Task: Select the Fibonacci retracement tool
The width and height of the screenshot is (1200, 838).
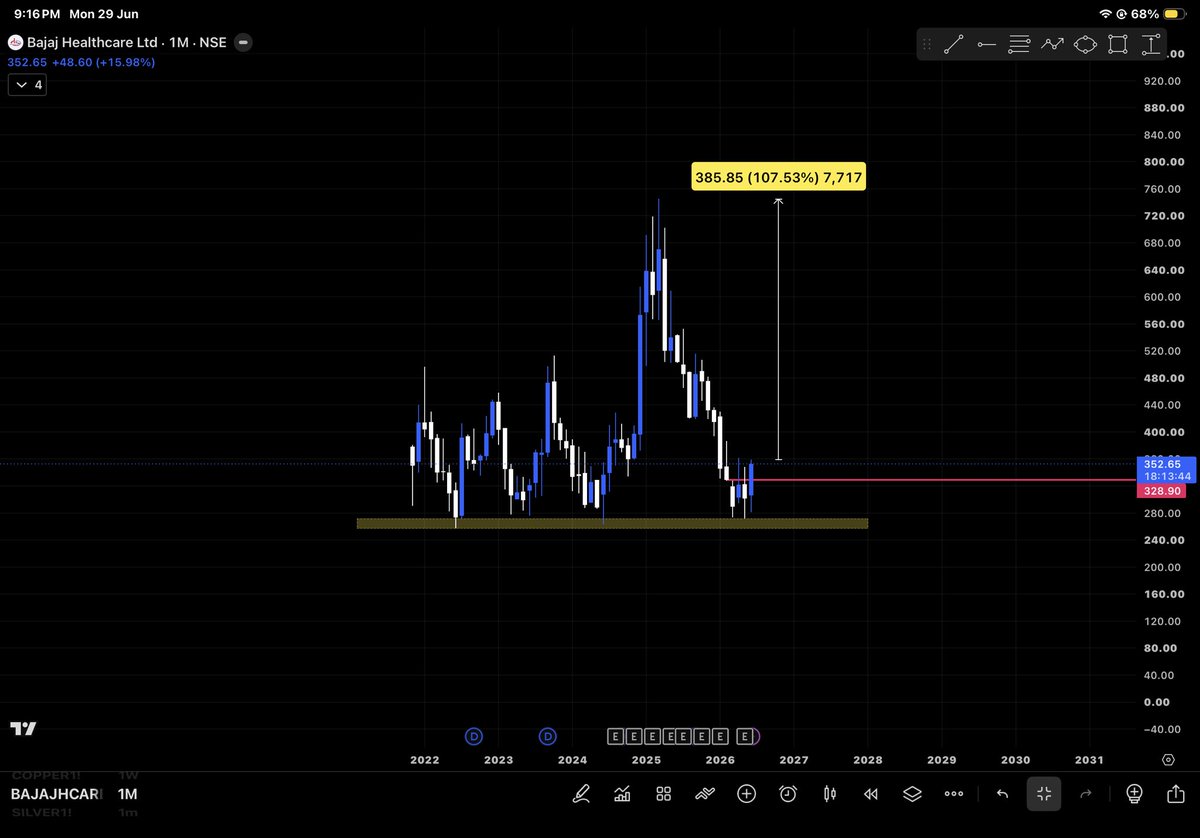Action: [x=1019, y=44]
